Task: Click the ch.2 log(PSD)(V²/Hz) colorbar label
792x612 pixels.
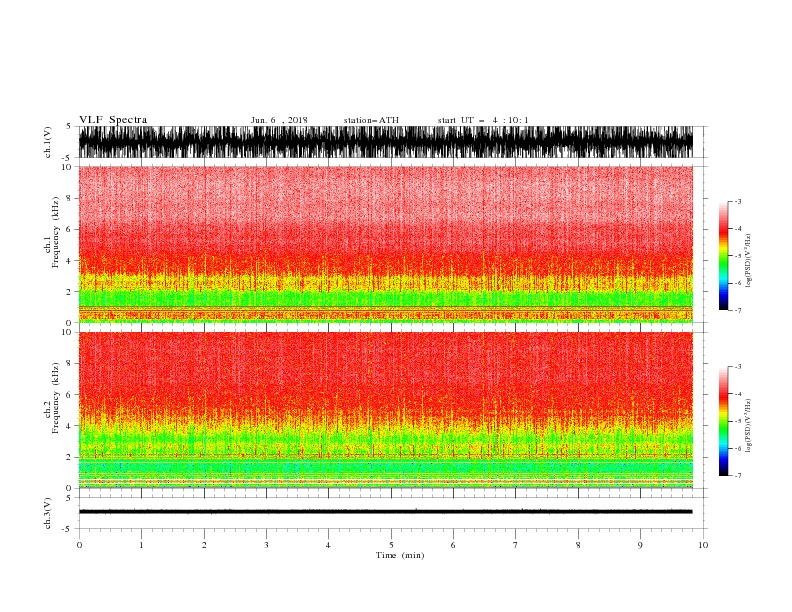Action: click(748, 426)
